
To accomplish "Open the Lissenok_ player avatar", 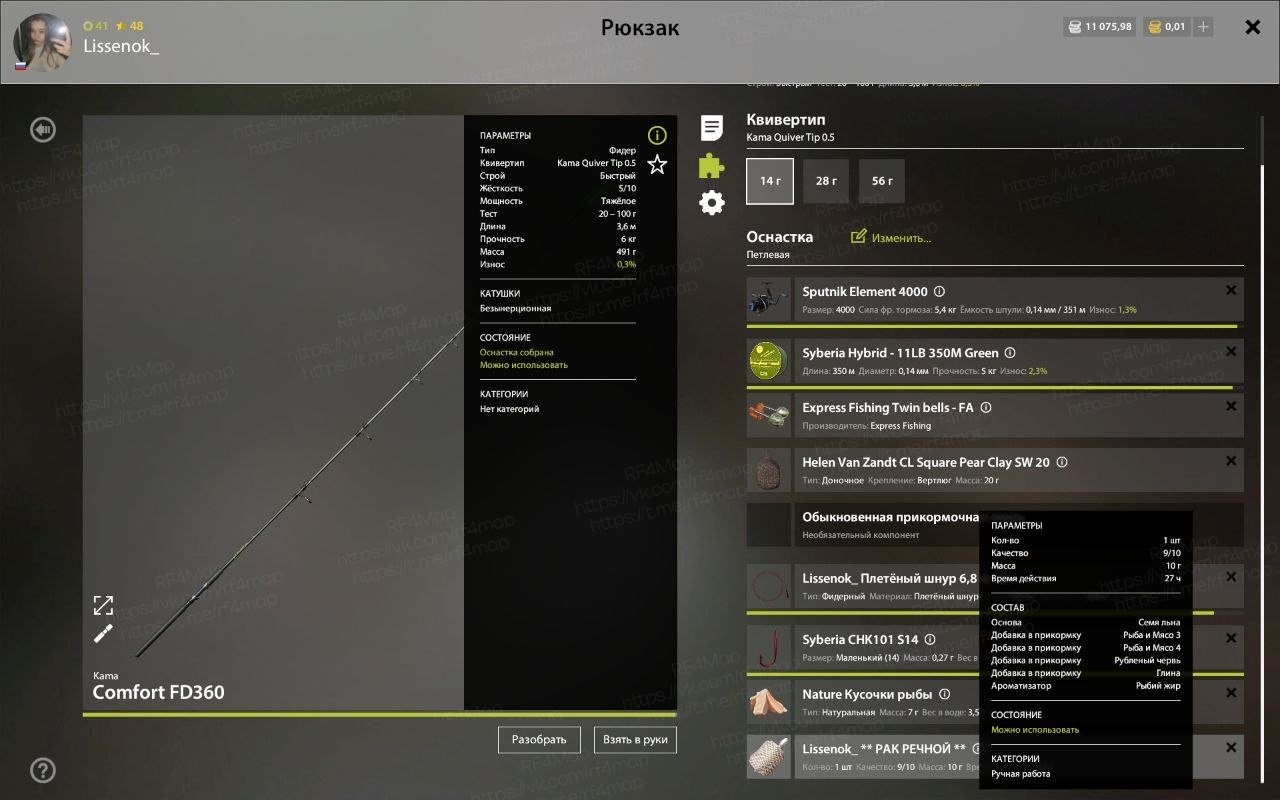I will tap(42, 42).
